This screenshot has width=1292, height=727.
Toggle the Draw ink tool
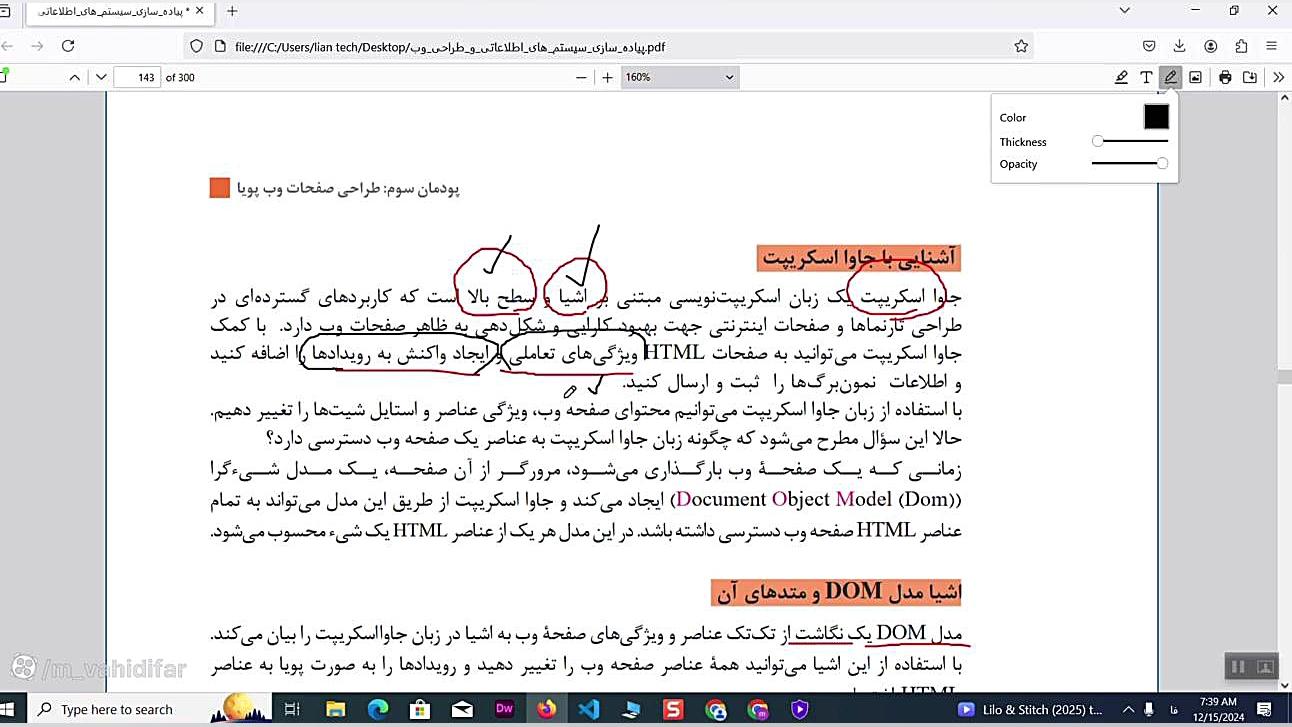[1170, 77]
